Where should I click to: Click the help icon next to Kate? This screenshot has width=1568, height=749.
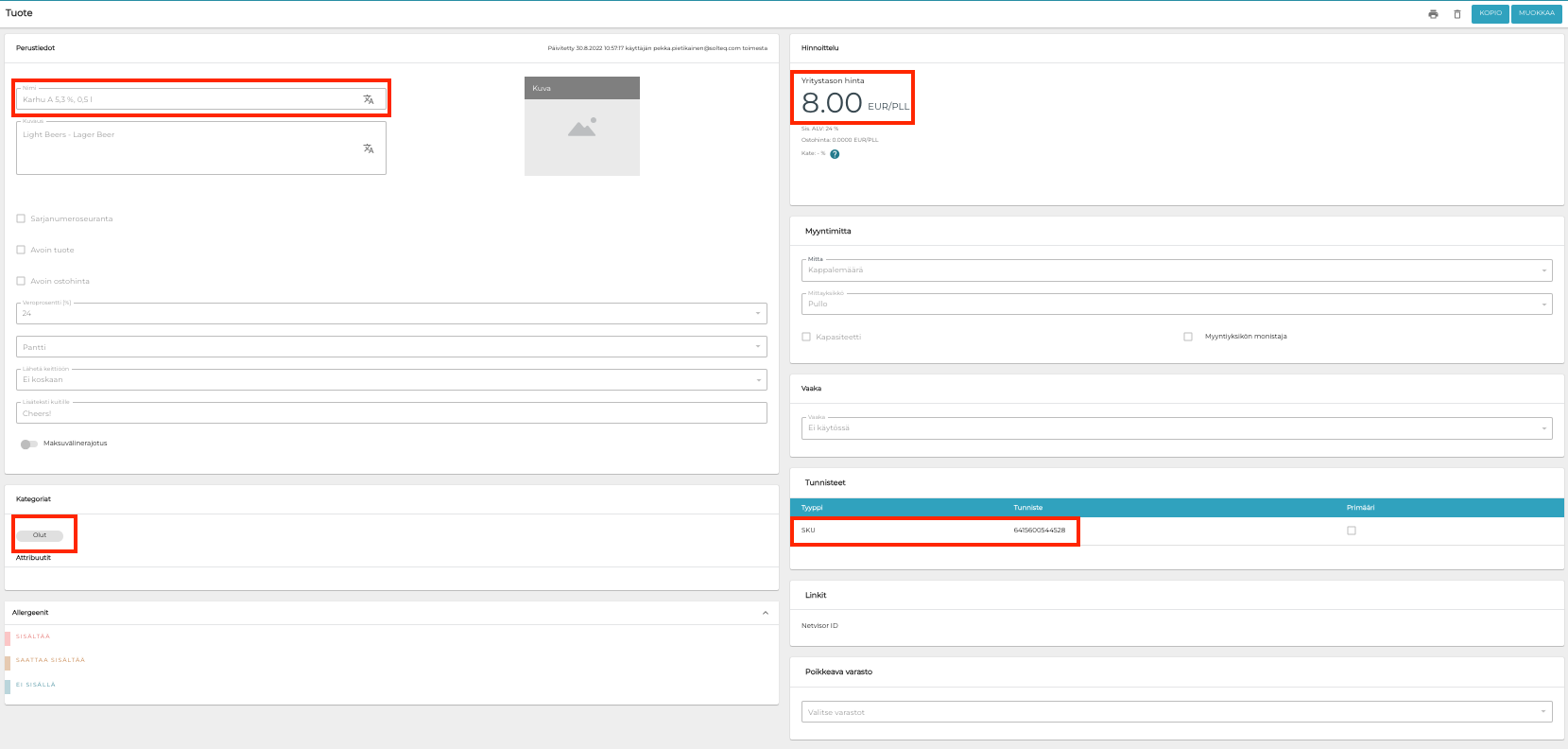[x=835, y=154]
